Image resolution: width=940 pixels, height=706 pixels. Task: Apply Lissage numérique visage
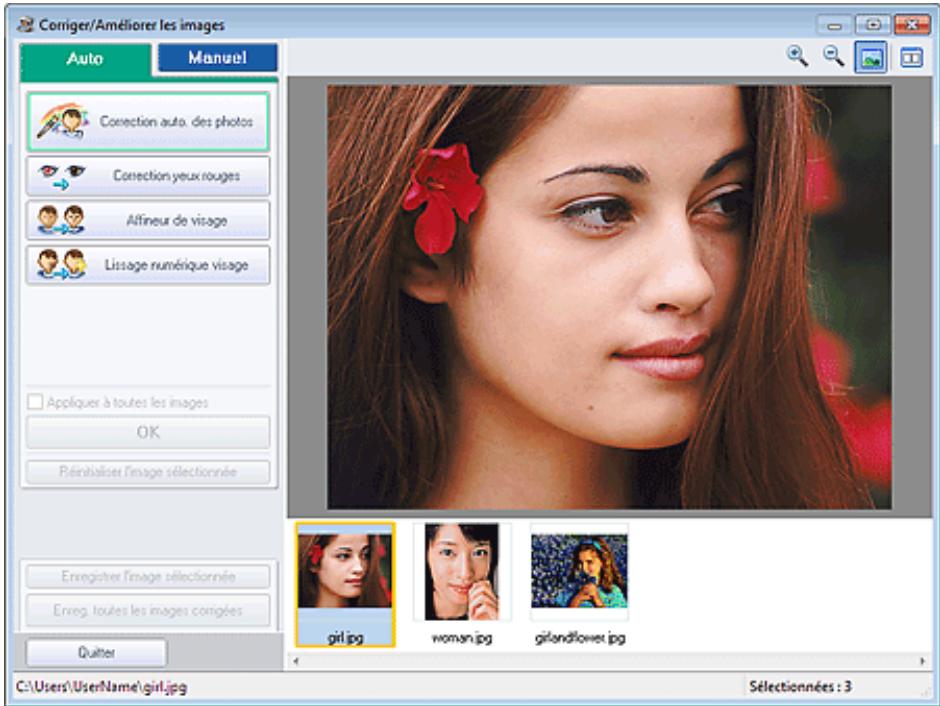(x=147, y=265)
